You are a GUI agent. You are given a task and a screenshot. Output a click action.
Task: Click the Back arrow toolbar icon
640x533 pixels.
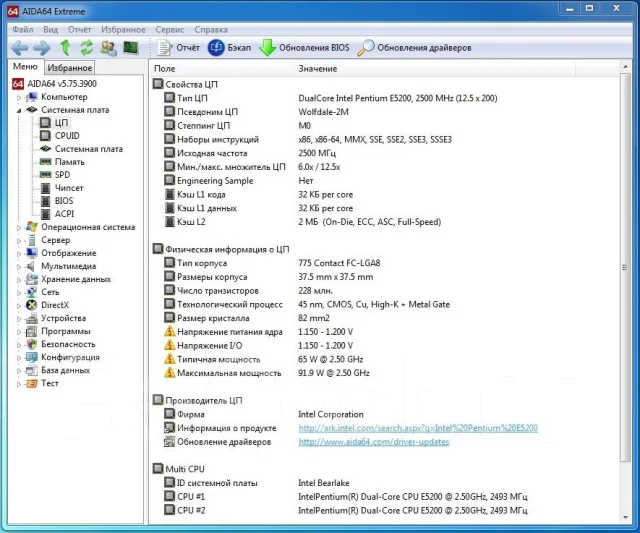pyautogui.click(x=19, y=48)
